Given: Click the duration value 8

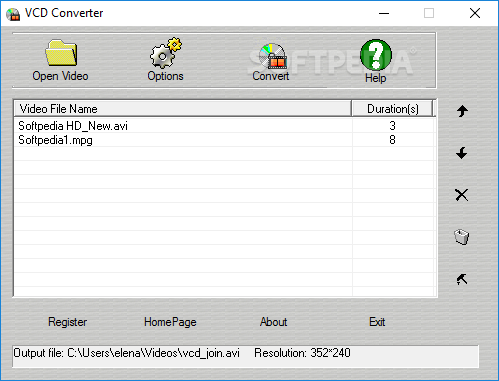Looking at the screenshot, I should coord(392,140).
